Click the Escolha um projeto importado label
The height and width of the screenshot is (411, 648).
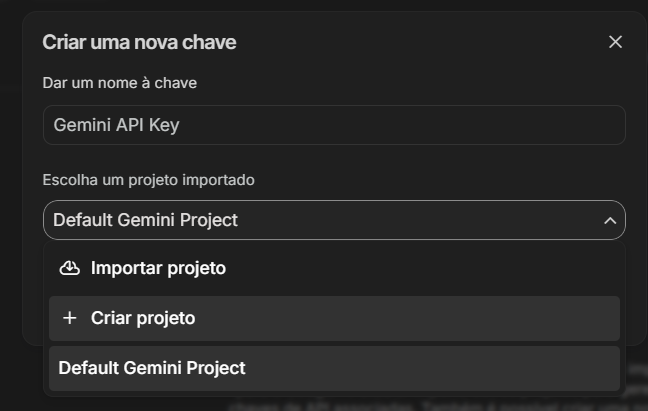click(148, 180)
